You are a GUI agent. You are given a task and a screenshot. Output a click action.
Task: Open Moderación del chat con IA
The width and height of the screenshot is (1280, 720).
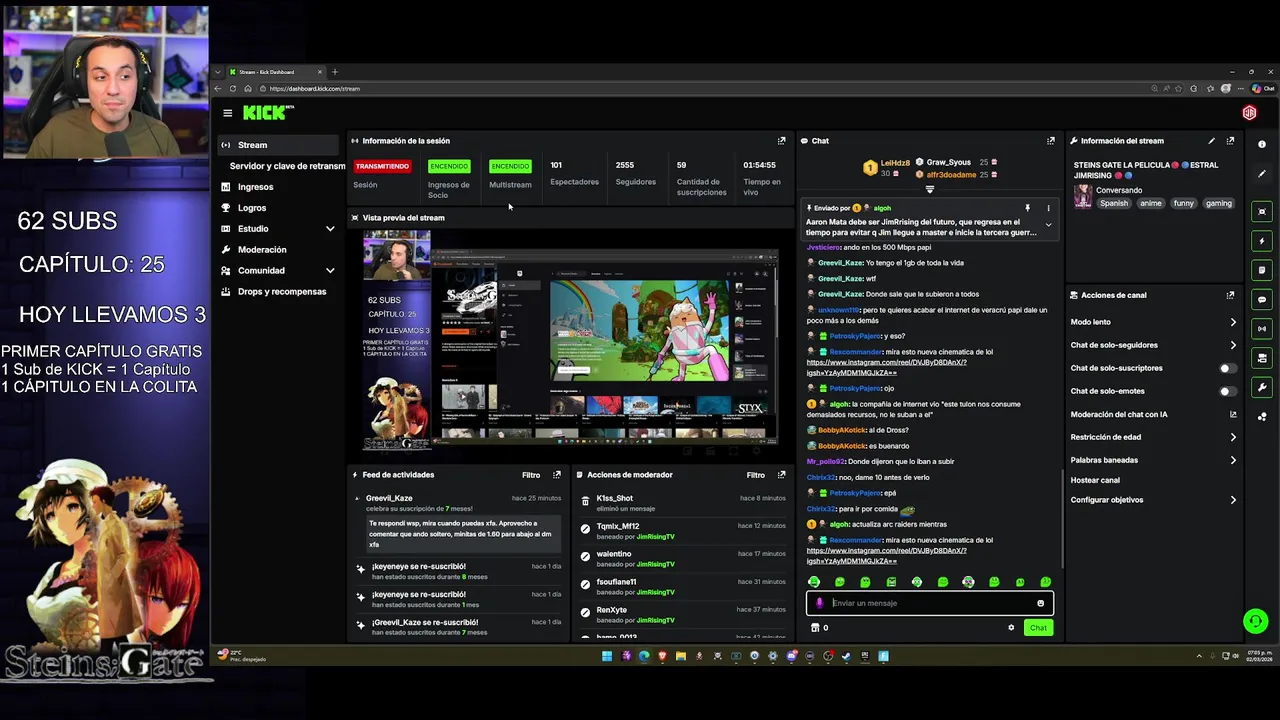coord(1152,414)
